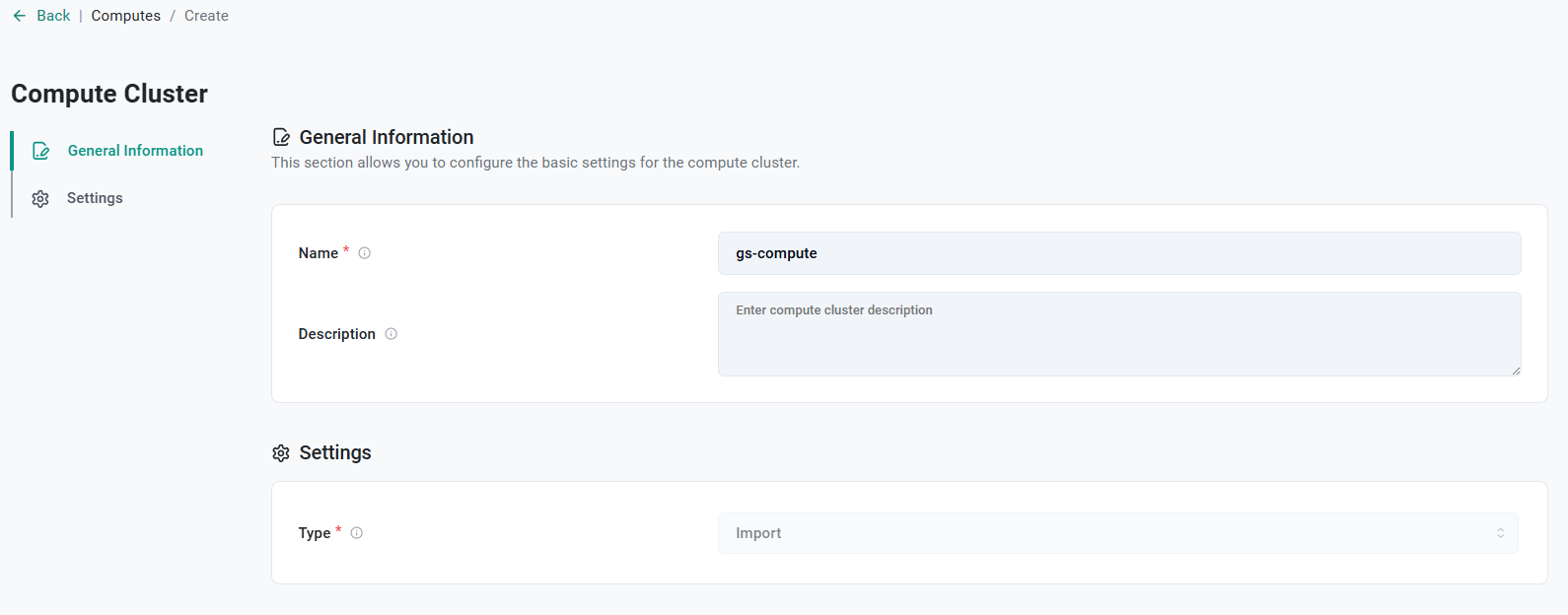This screenshot has width=1568, height=615.
Task: Click the Create breadcrumb item
Action: (206, 16)
